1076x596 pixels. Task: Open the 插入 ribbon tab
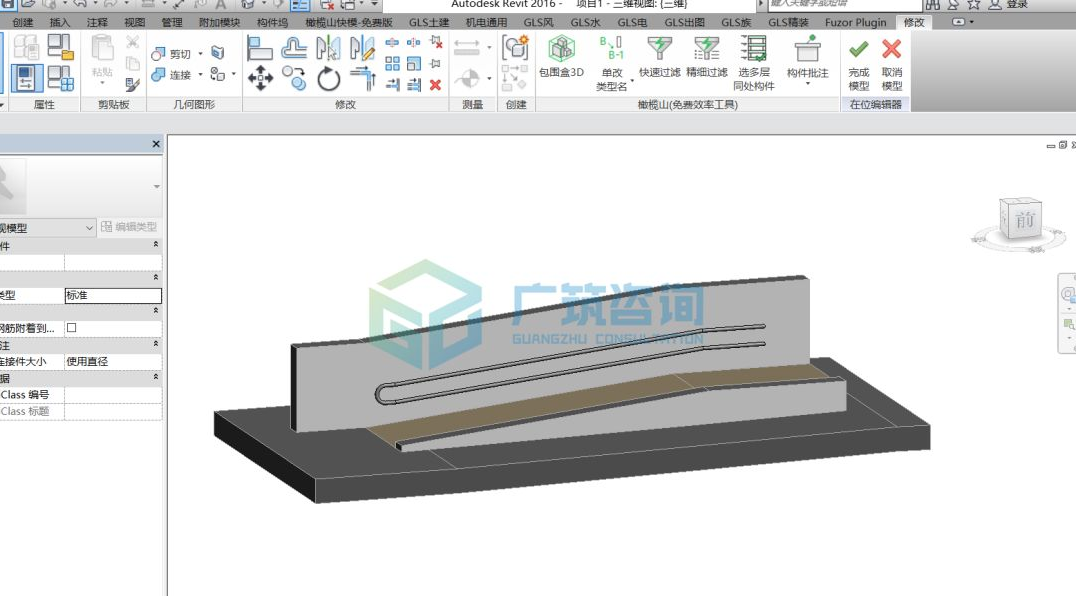[x=60, y=23]
